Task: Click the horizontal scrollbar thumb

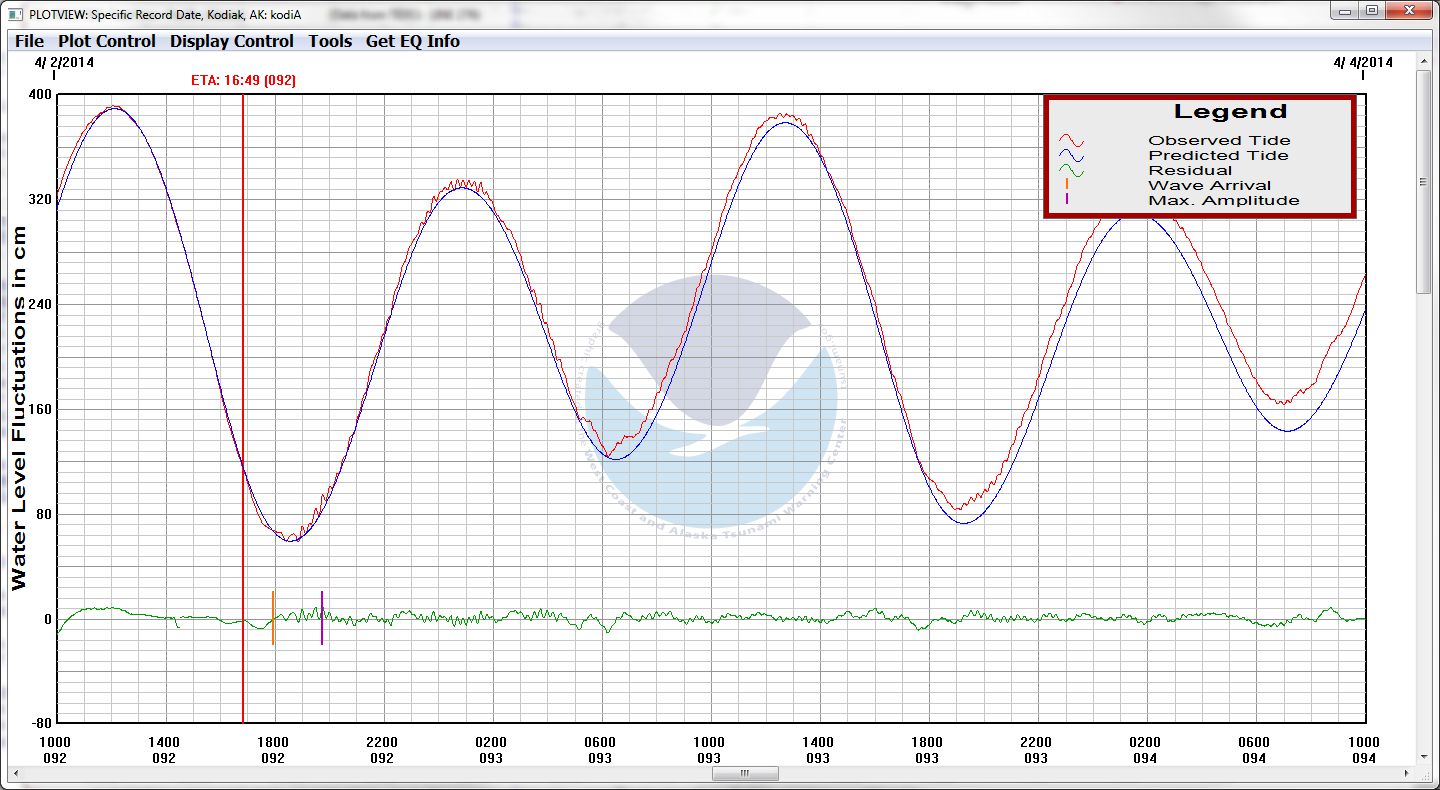Action: tap(745, 773)
